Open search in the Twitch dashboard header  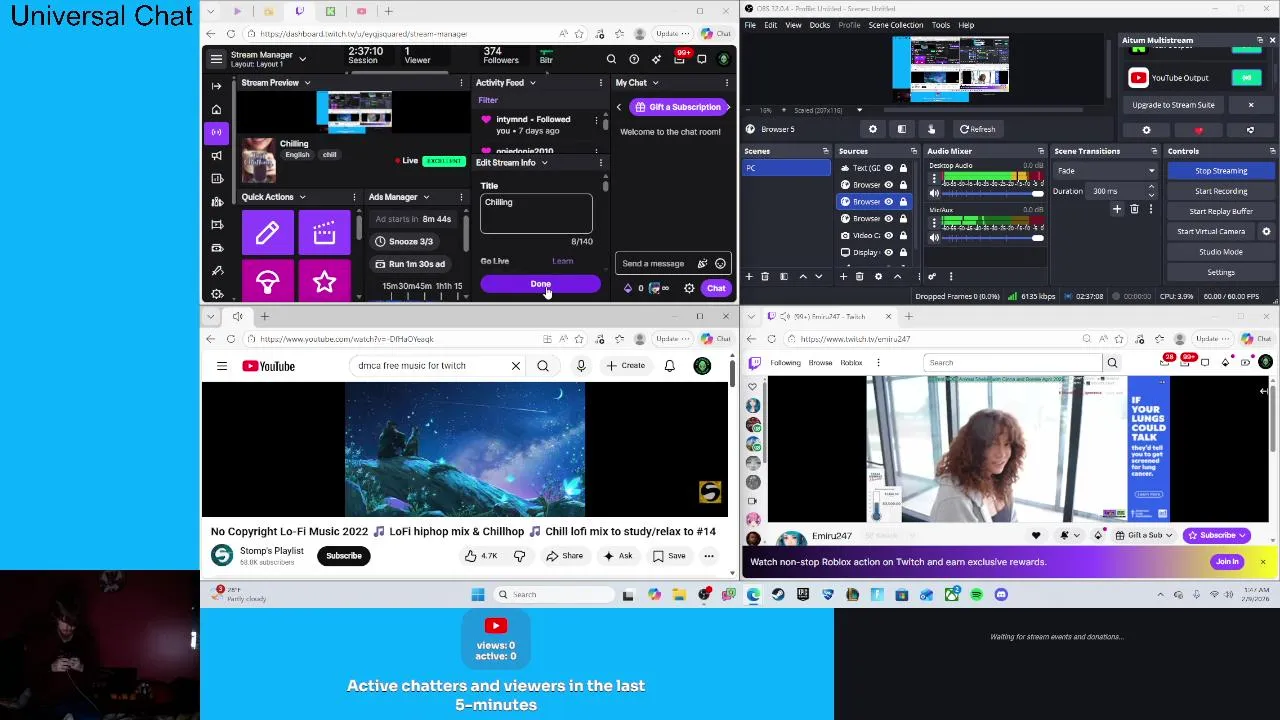[611, 59]
